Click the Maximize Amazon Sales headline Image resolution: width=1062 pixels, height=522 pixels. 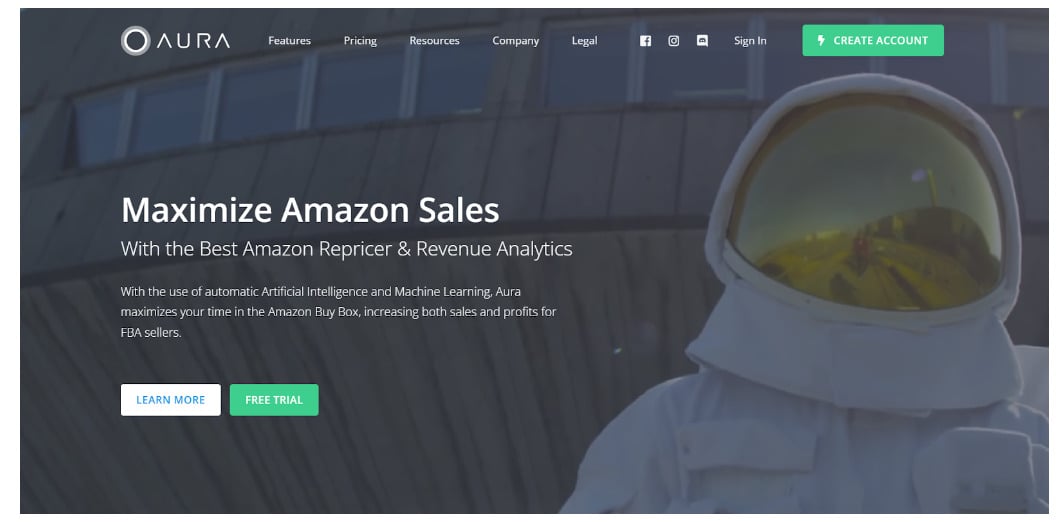310,210
